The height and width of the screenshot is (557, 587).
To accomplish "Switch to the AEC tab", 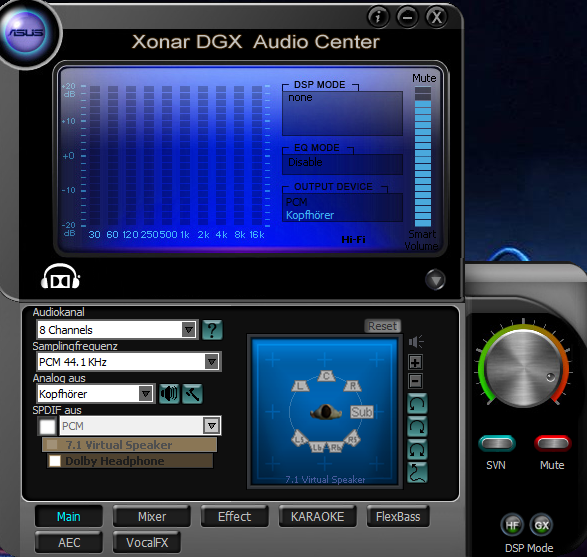I will pyautogui.click(x=69, y=542).
